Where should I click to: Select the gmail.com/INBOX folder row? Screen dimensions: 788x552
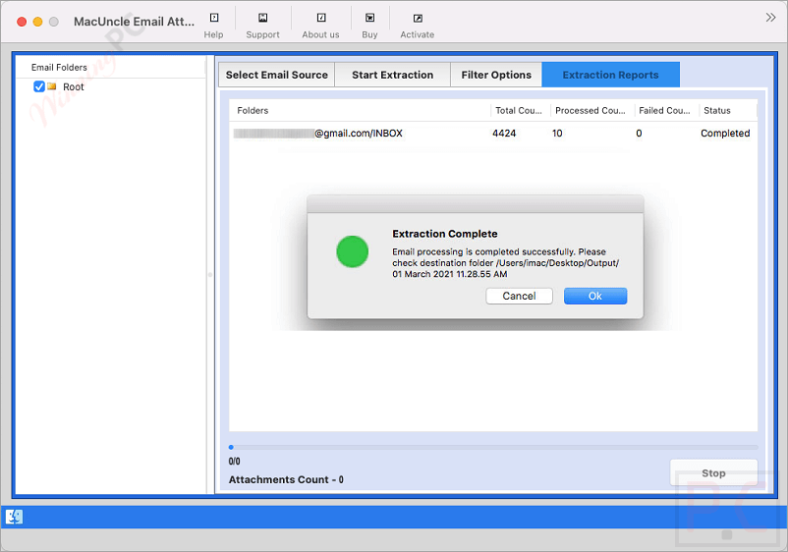(493, 133)
